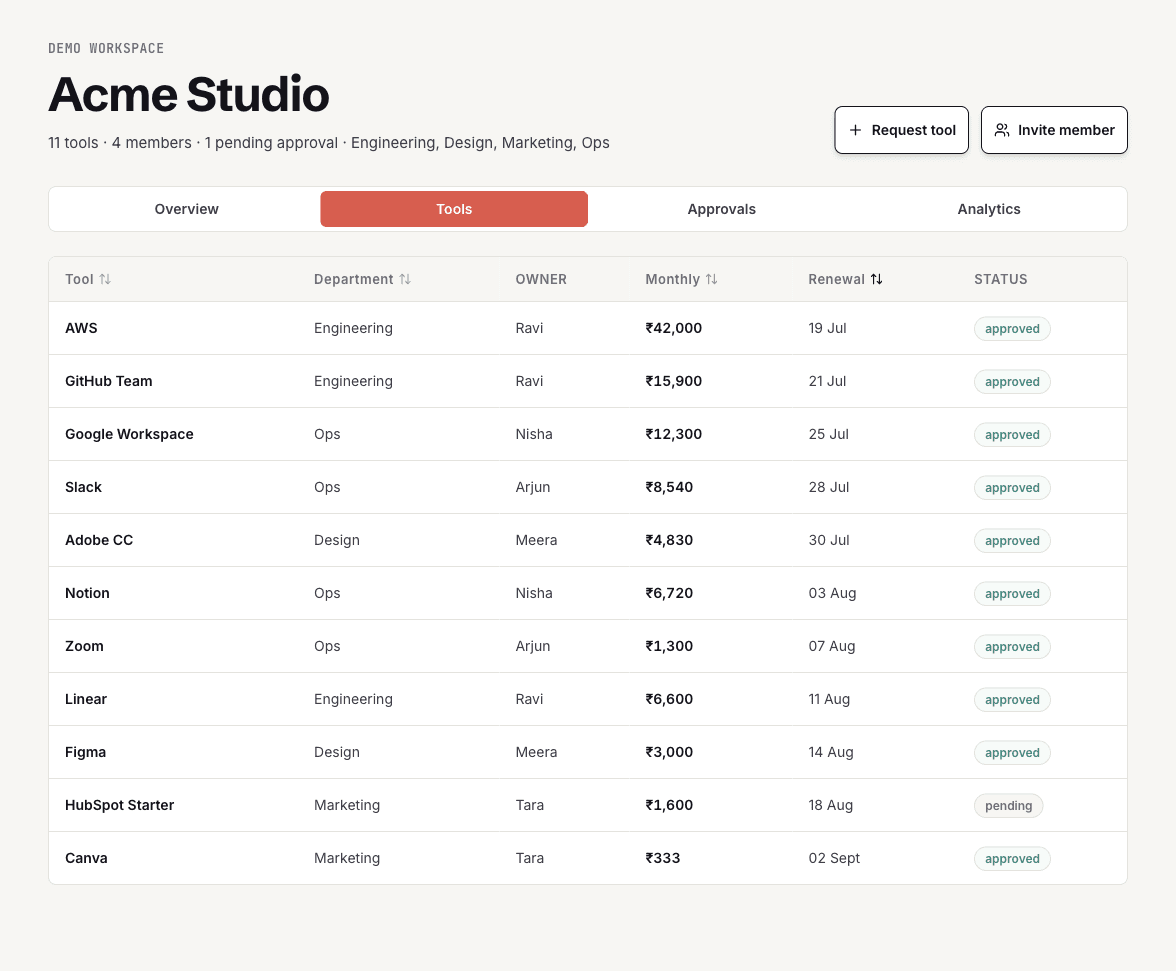Open the Approvals tab

tap(722, 209)
